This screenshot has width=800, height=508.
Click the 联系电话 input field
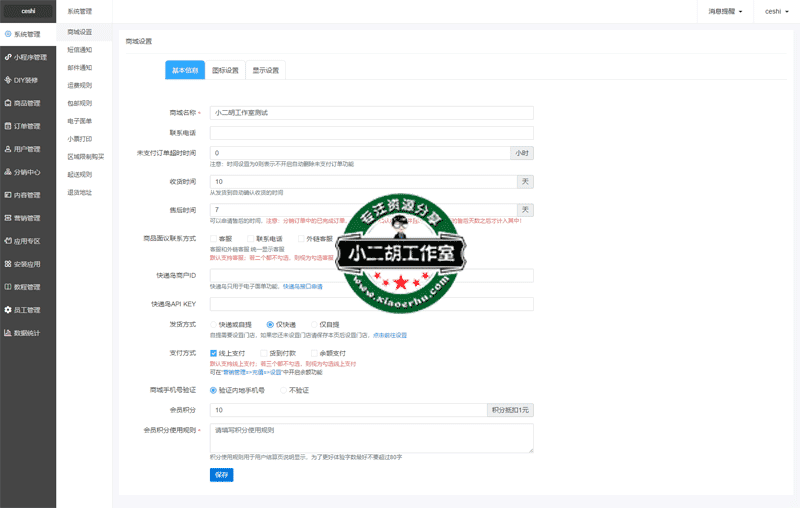pyautogui.click(x=371, y=133)
